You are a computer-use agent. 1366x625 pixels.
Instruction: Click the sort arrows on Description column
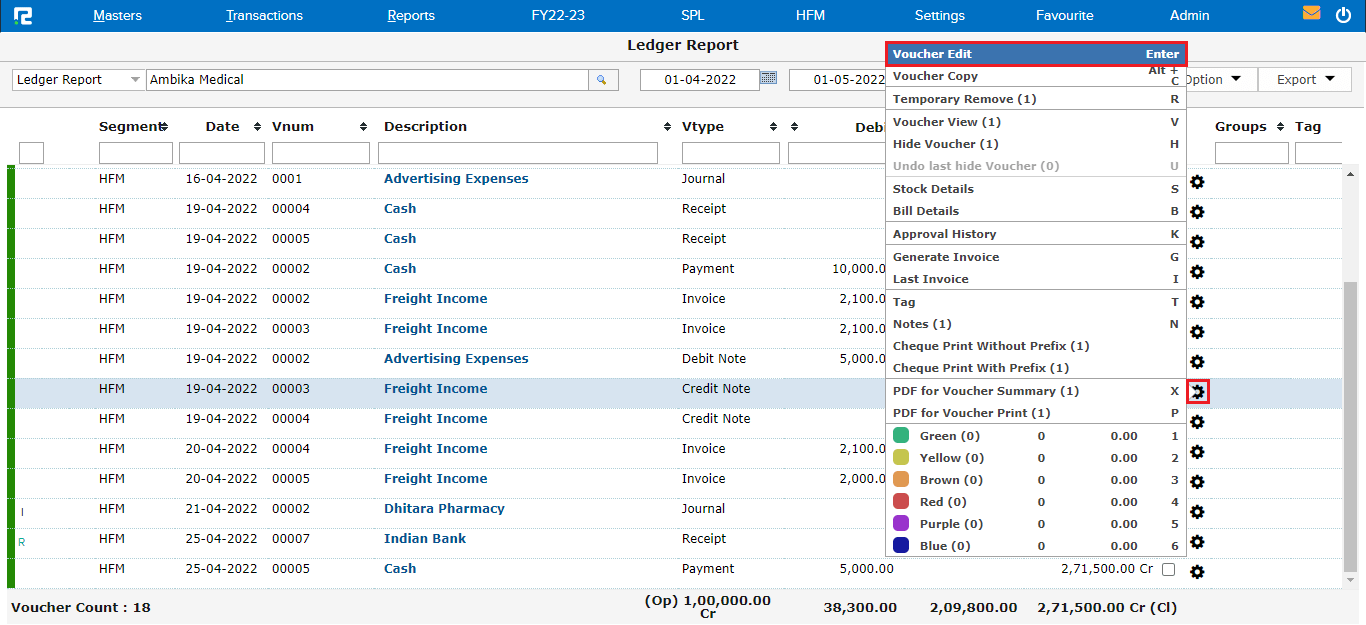pyautogui.click(x=667, y=127)
